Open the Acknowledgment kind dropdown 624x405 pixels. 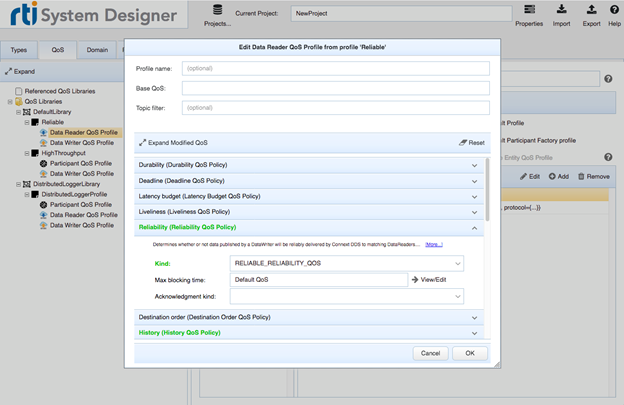click(x=457, y=296)
